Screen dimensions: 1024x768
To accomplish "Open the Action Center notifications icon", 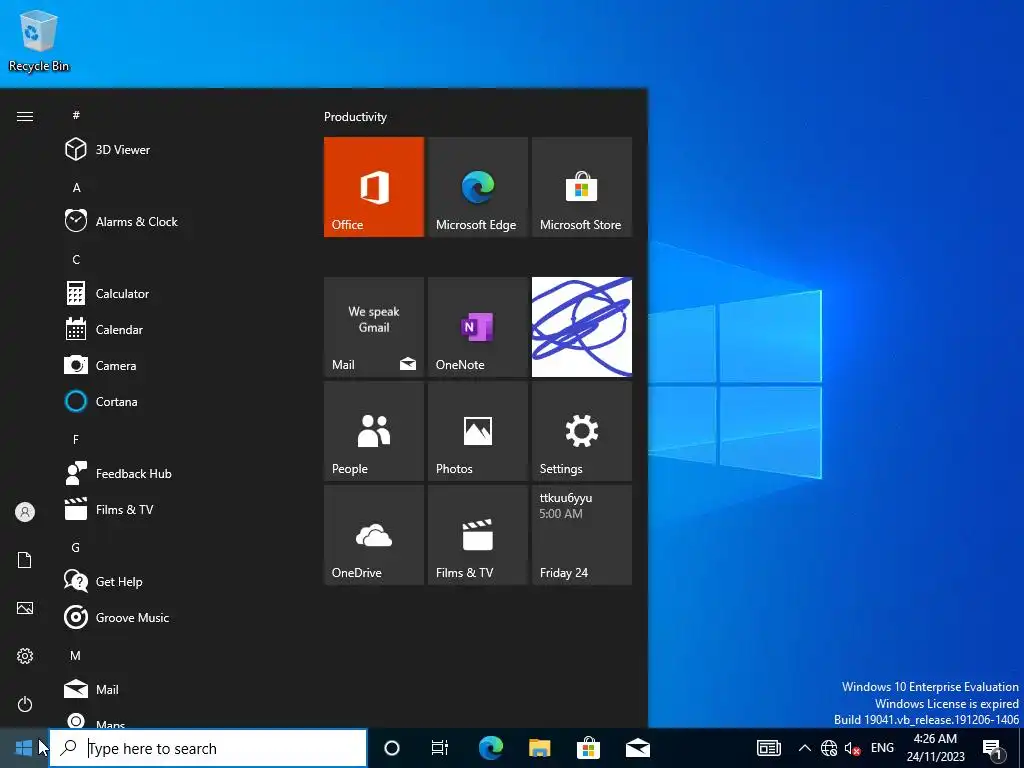I will 992,748.
